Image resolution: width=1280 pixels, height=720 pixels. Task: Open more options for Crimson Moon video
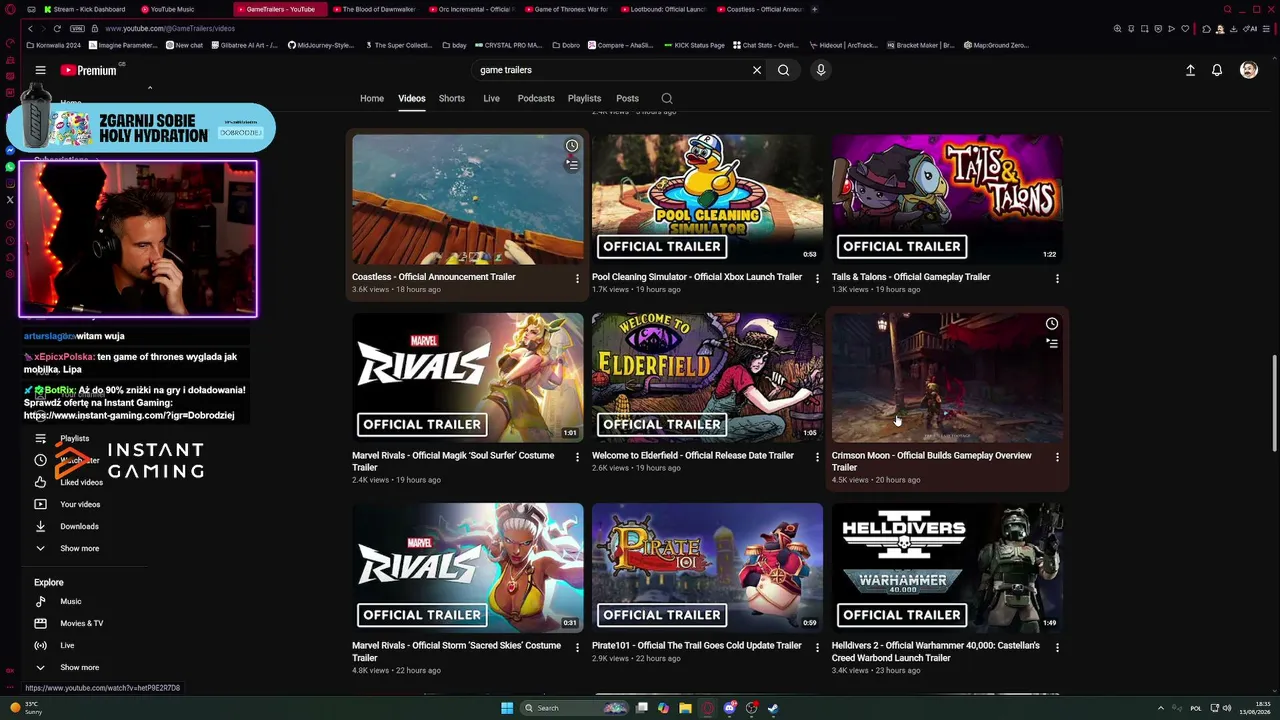tap(1057, 457)
